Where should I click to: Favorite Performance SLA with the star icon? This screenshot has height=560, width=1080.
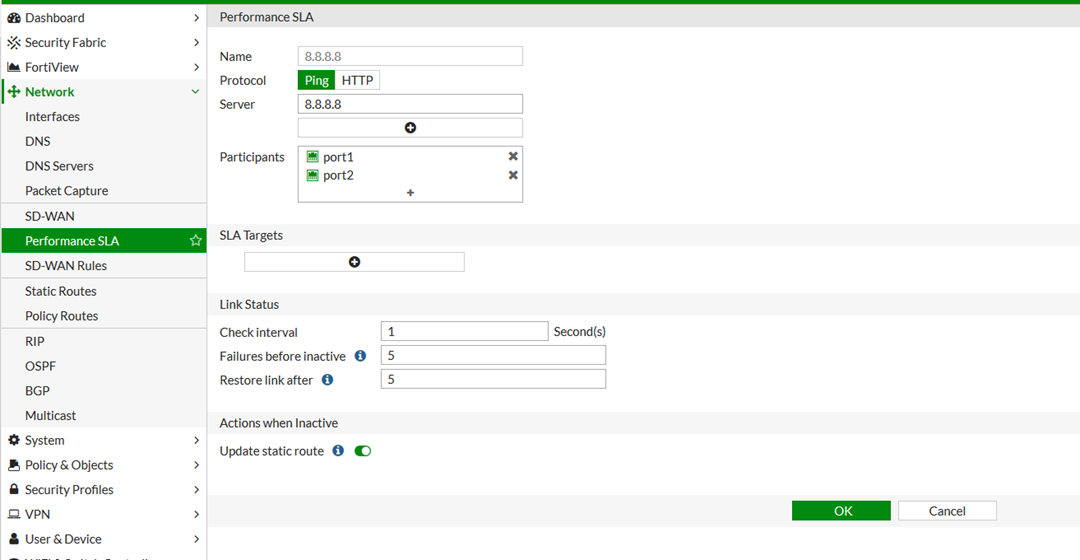click(x=195, y=241)
